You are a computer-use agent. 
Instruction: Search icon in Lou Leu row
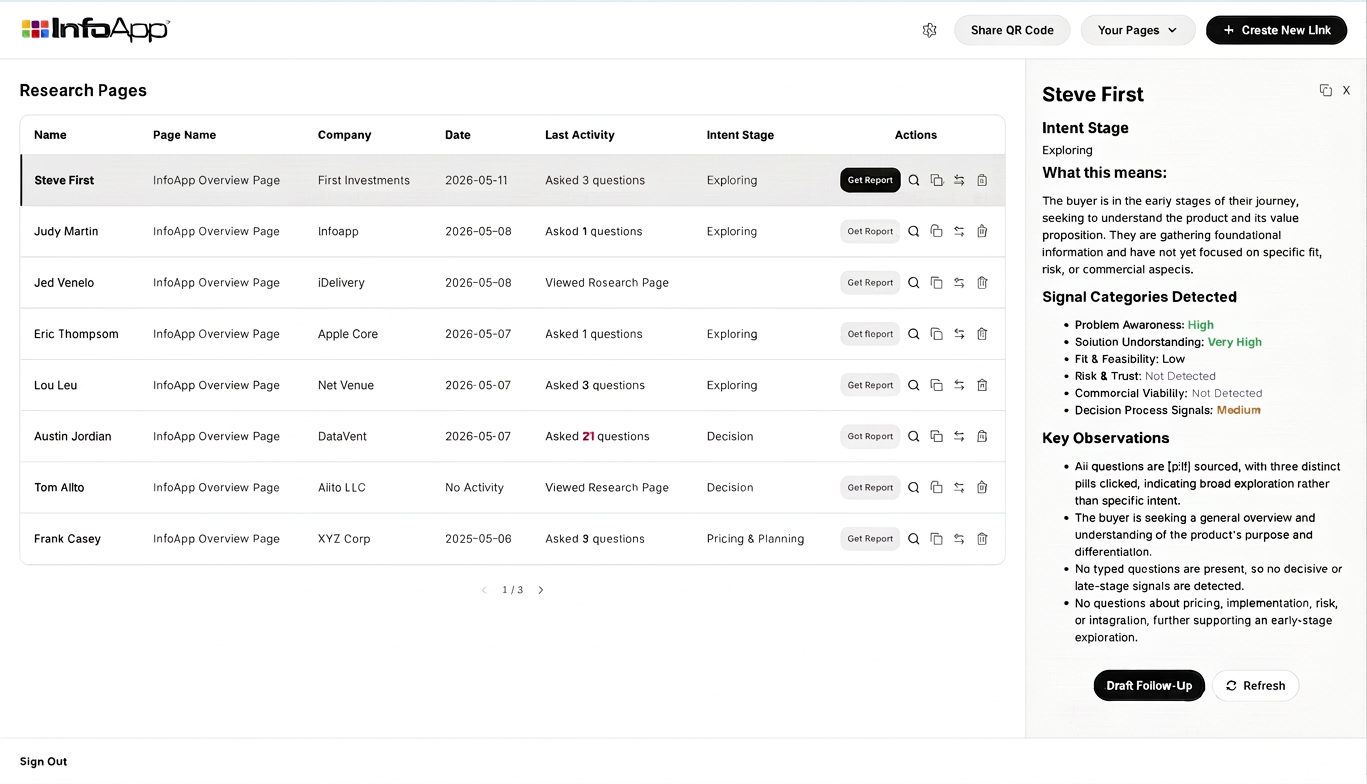tap(913, 385)
